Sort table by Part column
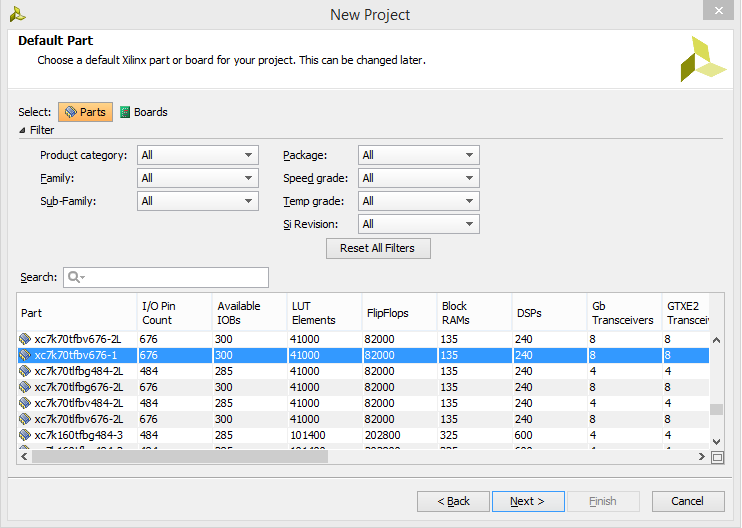742x528 pixels. coord(77,313)
